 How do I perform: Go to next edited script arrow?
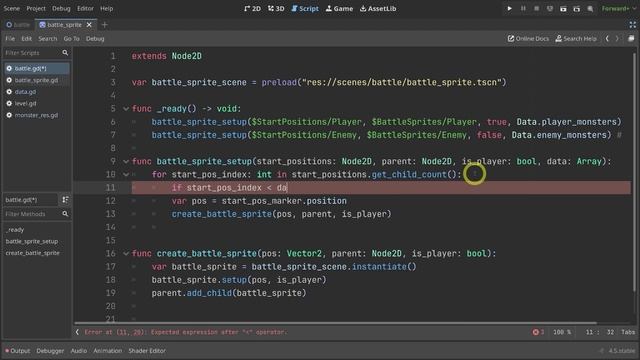617,39
